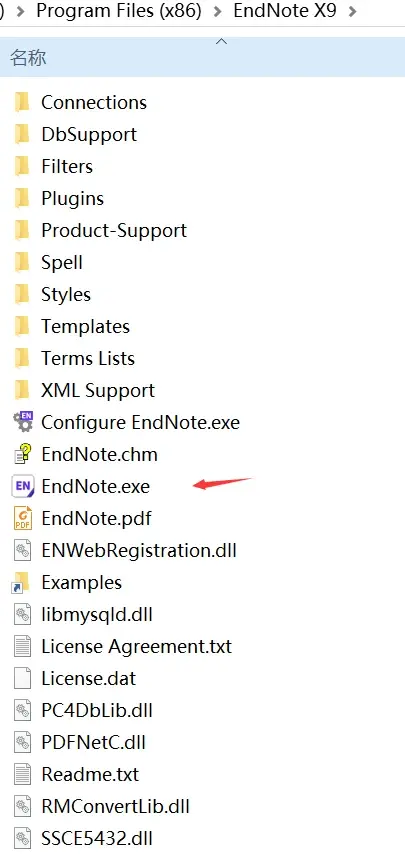This screenshot has width=405, height=854.
Task: Select the Terms Lists folder
Action: click(x=88, y=358)
